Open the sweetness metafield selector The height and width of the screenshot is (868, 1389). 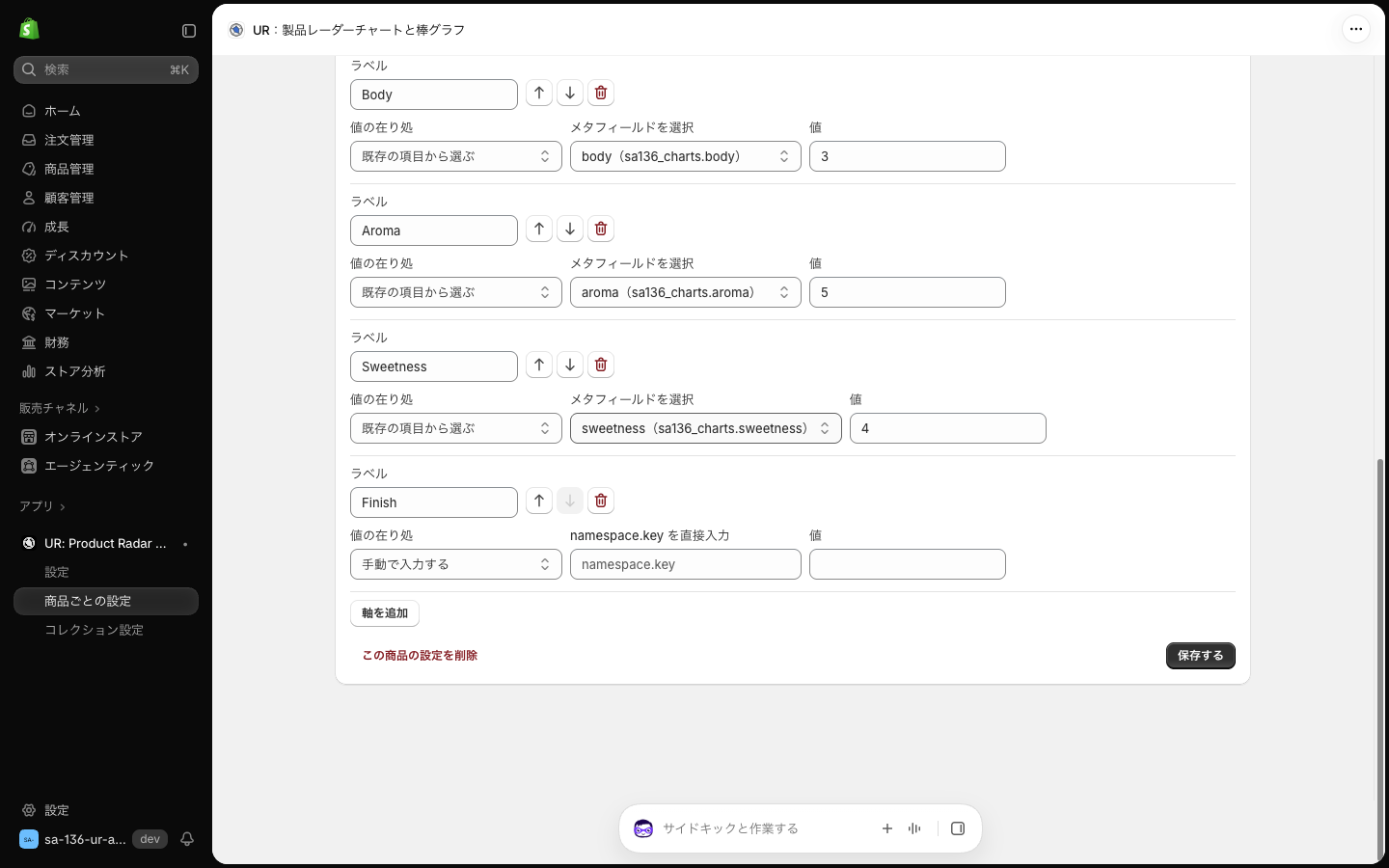click(706, 428)
